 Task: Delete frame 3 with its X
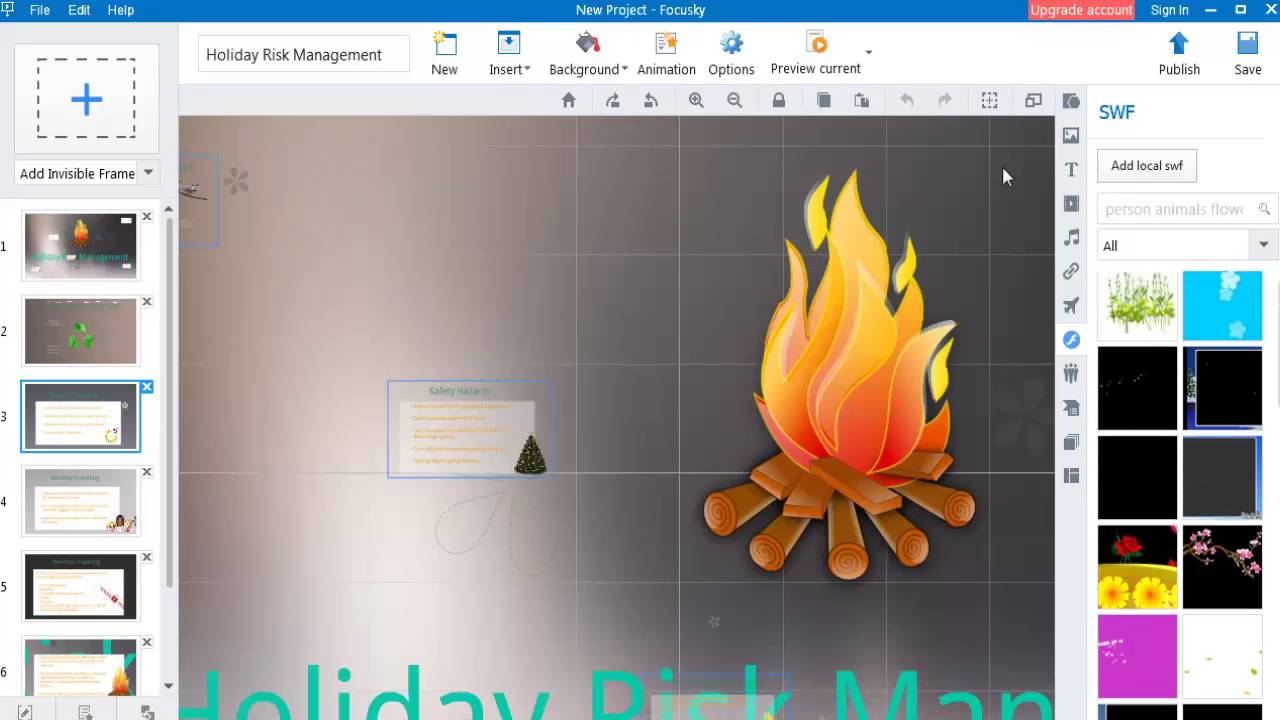click(x=147, y=387)
